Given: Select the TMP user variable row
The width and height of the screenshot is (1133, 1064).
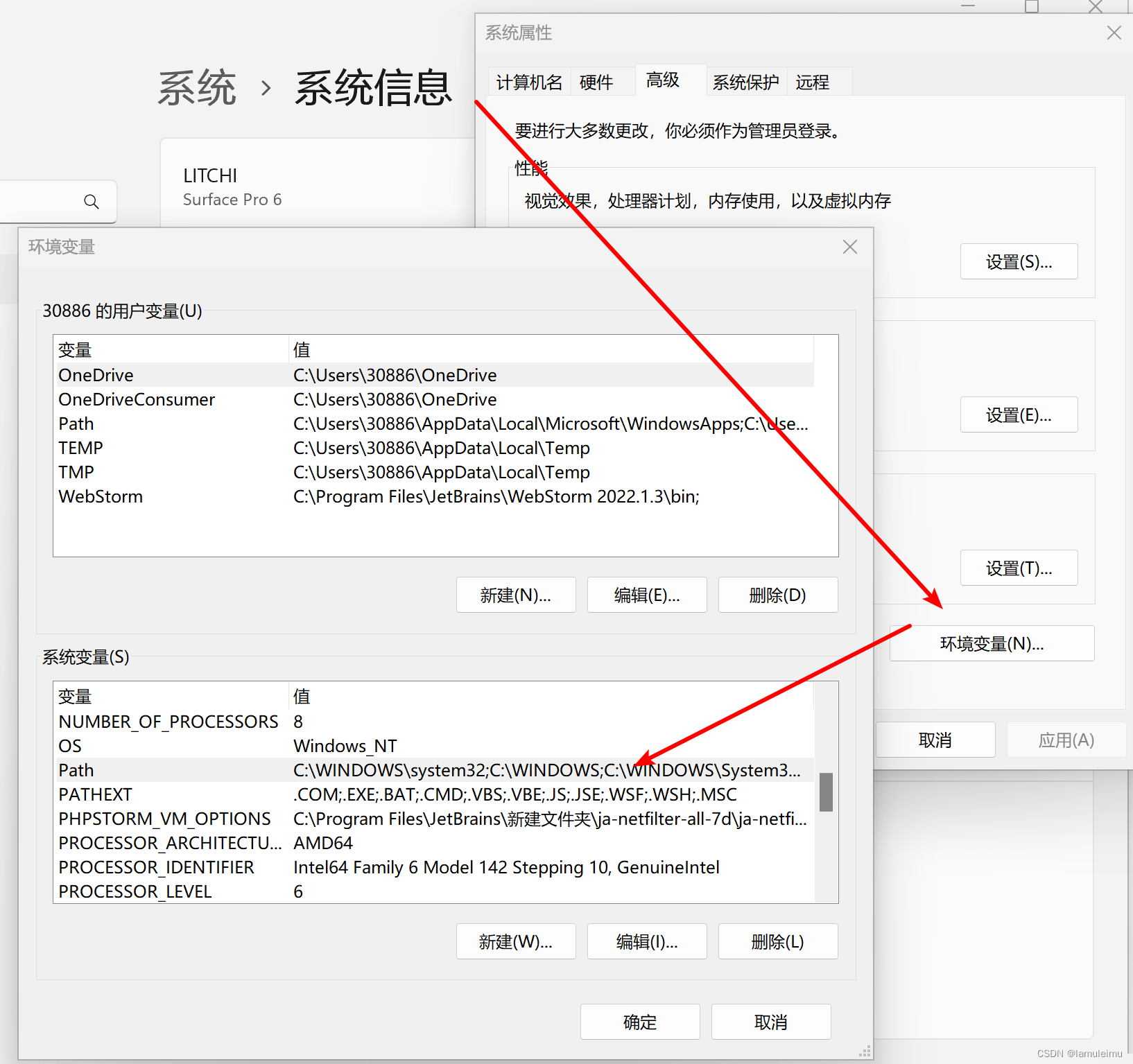Looking at the screenshot, I should pos(434,472).
